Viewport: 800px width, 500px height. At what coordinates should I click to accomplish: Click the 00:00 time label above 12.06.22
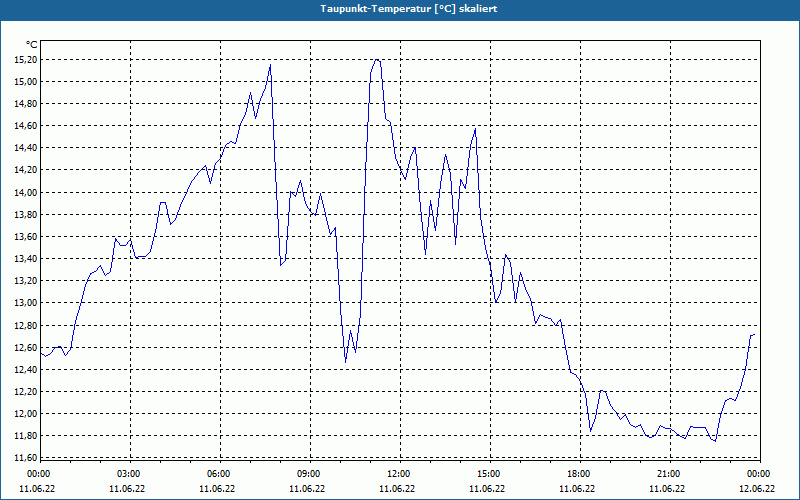coord(759,474)
